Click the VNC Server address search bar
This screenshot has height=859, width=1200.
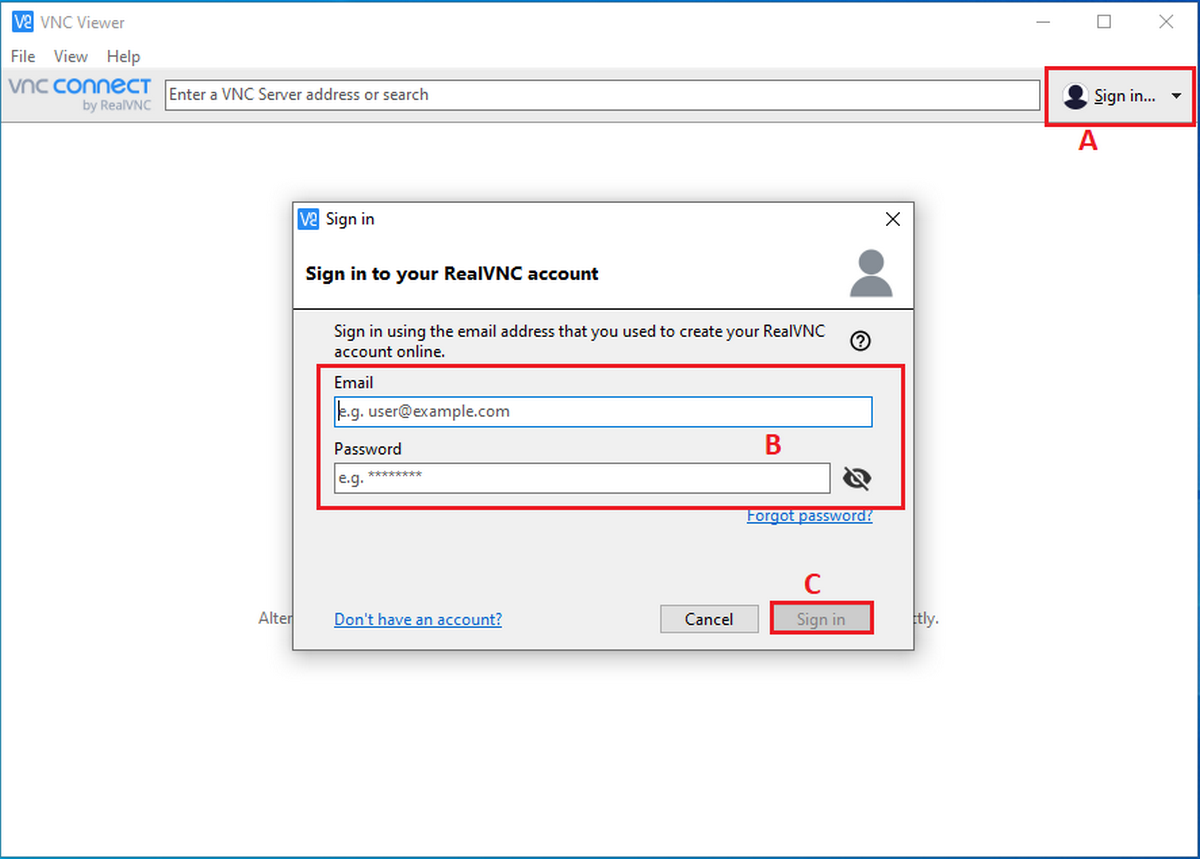[x=602, y=95]
